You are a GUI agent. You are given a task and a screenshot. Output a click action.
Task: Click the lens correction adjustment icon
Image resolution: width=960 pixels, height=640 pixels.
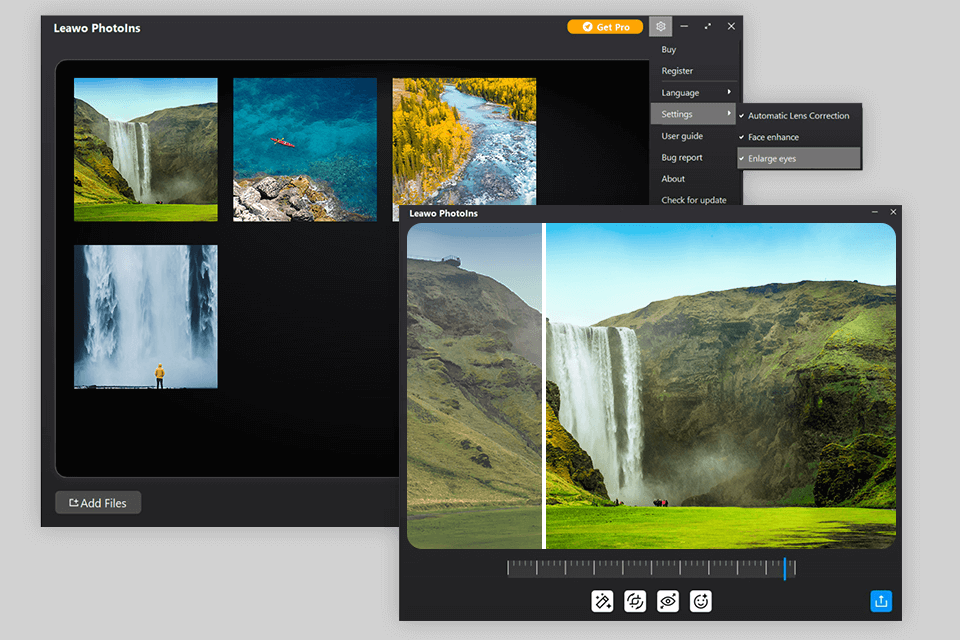tap(636, 601)
